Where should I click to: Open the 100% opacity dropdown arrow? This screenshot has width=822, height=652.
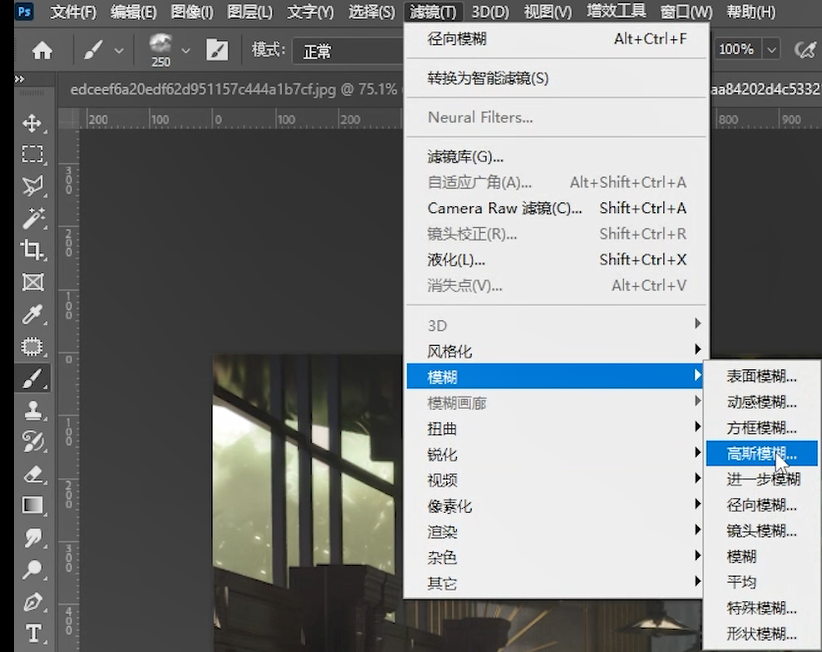coord(771,50)
